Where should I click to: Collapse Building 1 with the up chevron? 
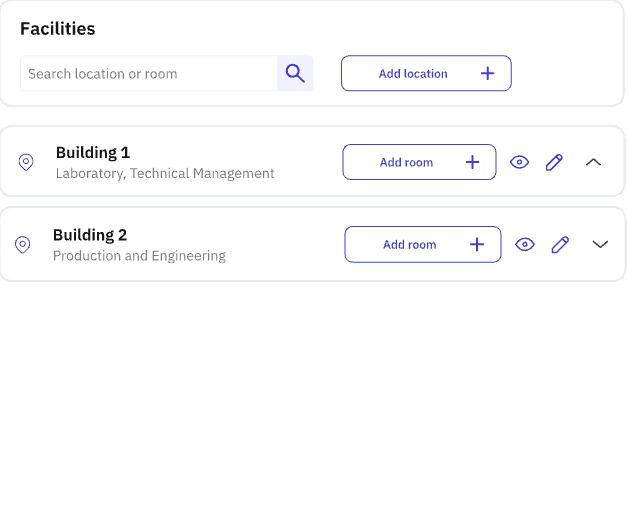(x=593, y=162)
